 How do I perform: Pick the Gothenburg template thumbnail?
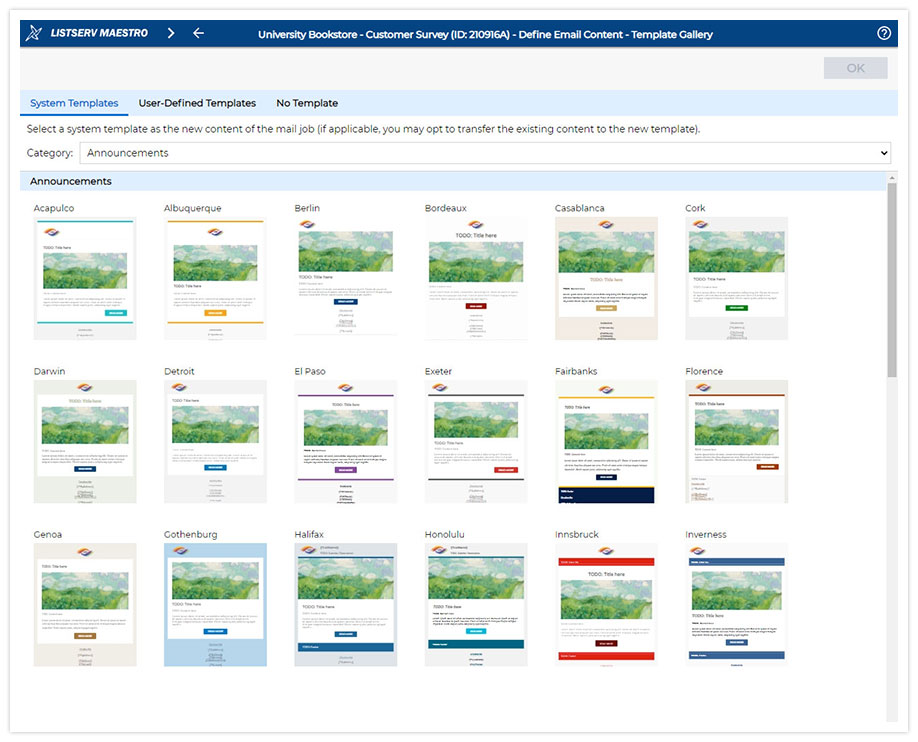click(215, 605)
